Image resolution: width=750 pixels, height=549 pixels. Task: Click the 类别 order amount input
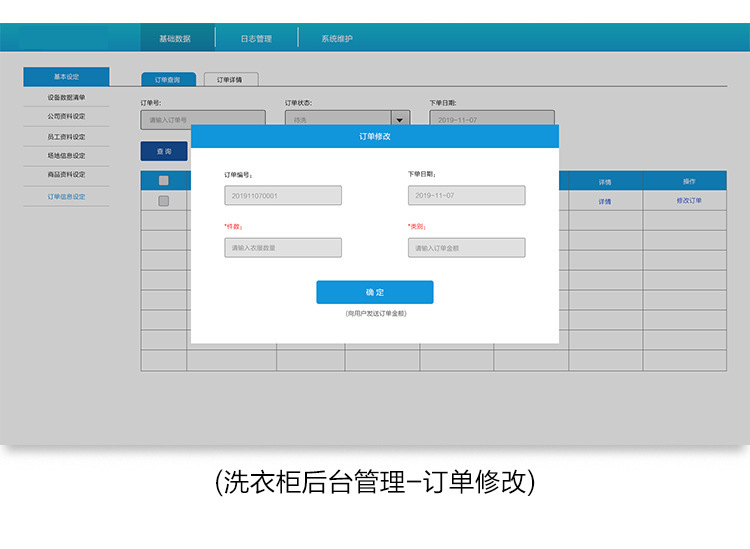tap(466, 247)
